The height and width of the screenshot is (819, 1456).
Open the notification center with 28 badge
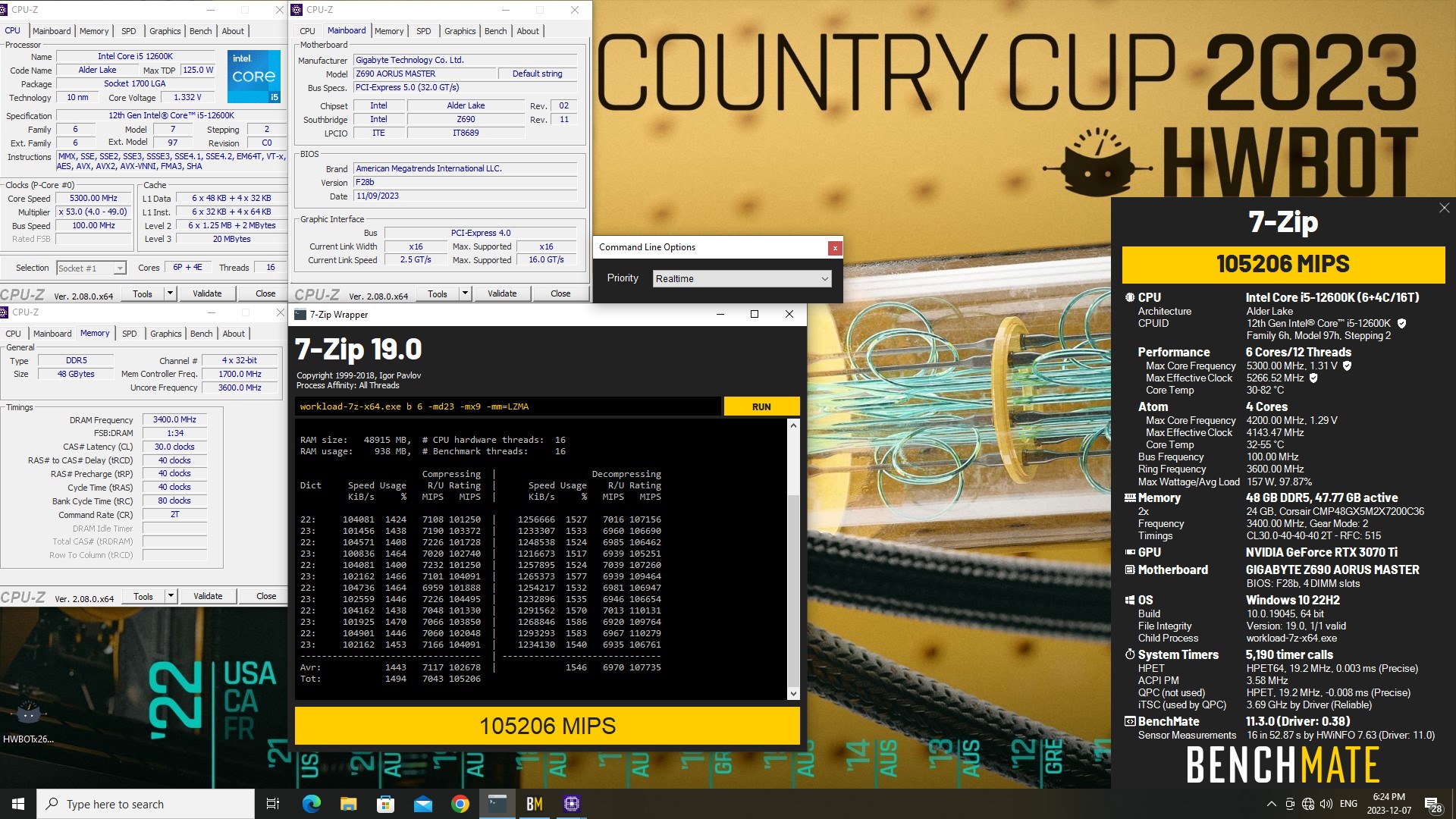coord(1433,805)
